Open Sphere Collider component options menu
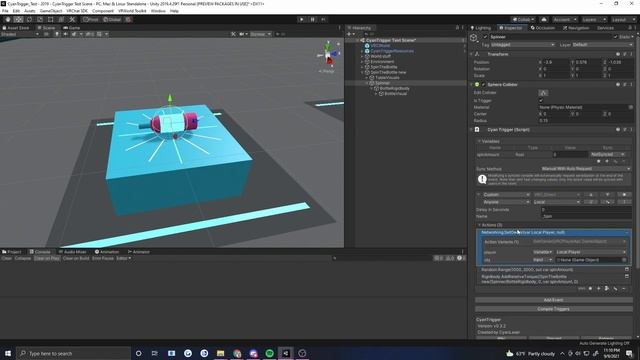The width and height of the screenshot is (640, 360). [631, 84]
